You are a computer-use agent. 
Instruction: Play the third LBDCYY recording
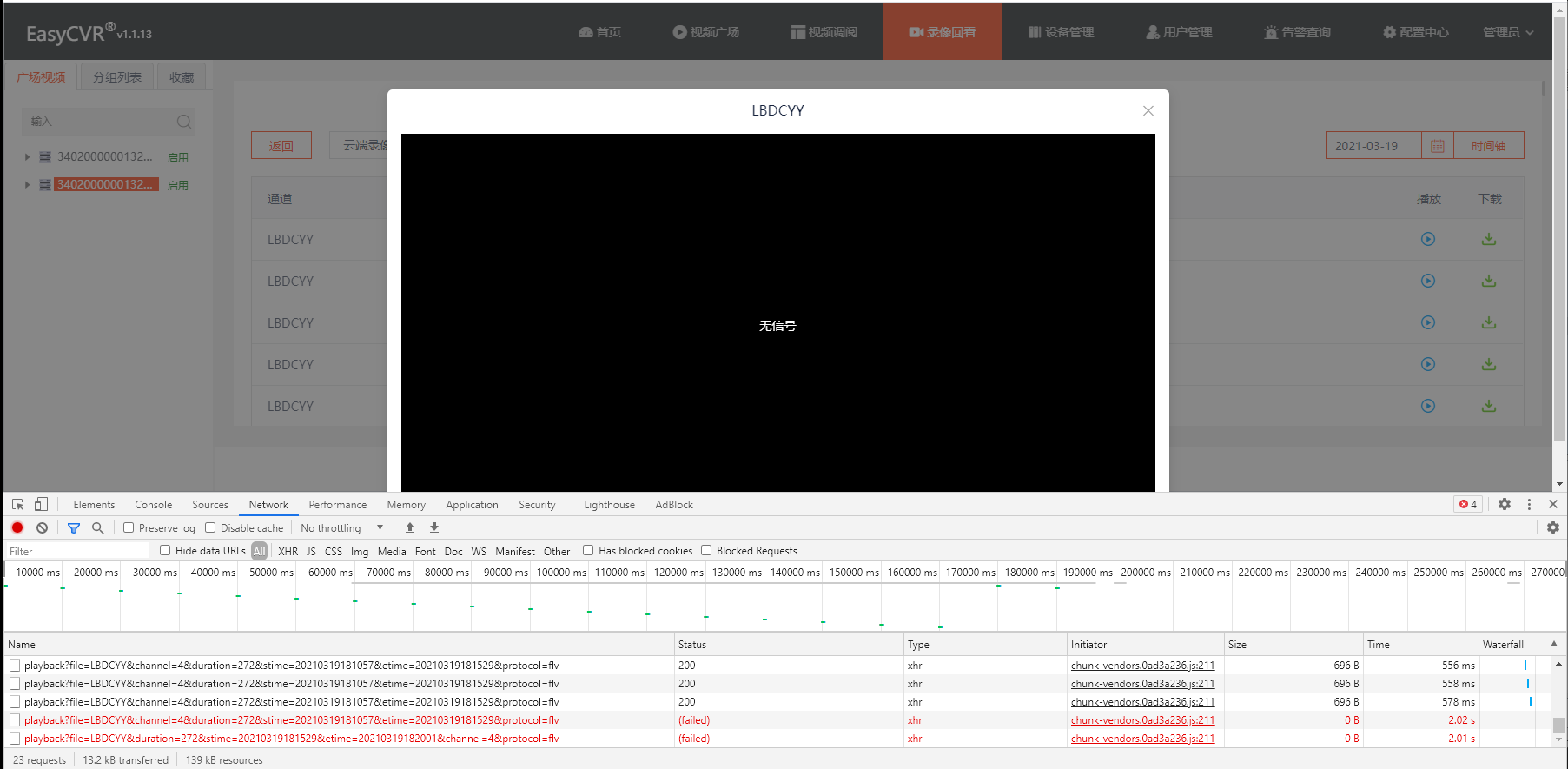(x=1428, y=322)
